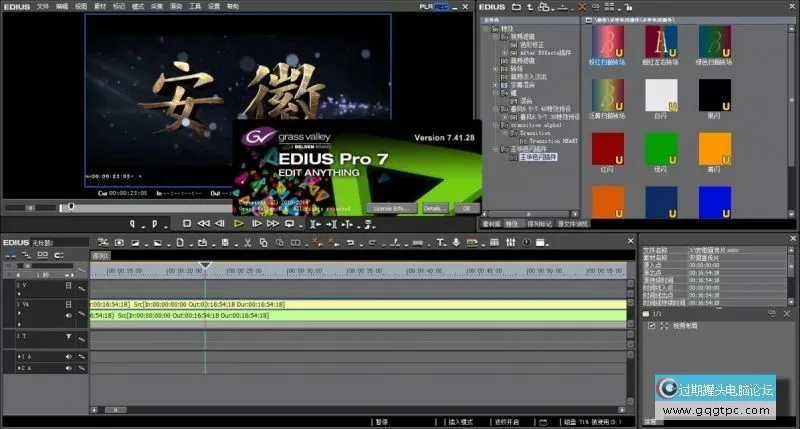Click the Rewind button in player
Image resolution: width=800 pixels, height=429 pixels.
tap(203, 224)
